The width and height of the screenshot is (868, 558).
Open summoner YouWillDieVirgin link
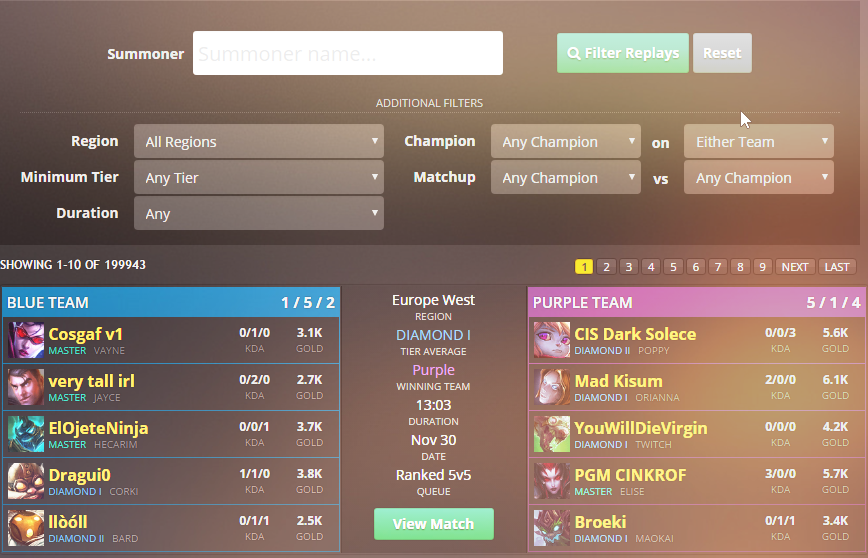[640, 428]
